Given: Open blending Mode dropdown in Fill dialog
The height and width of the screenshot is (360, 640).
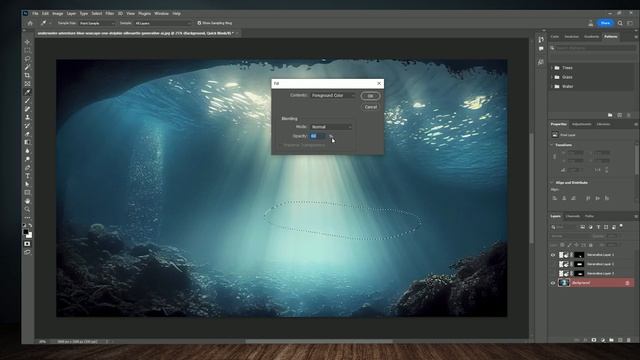Looking at the screenshot, I should [331, 127].
